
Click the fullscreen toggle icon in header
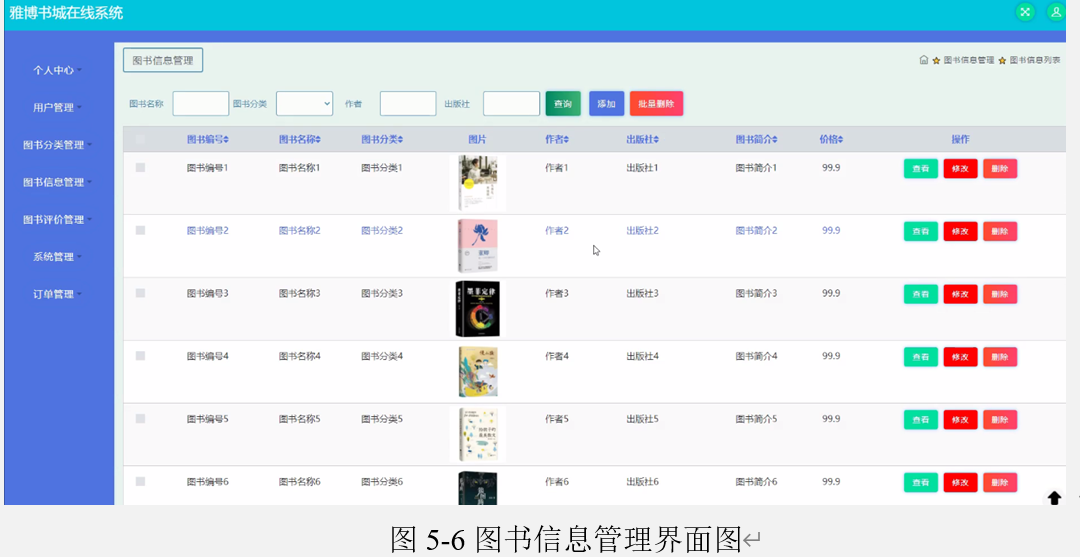[1026, 12]
